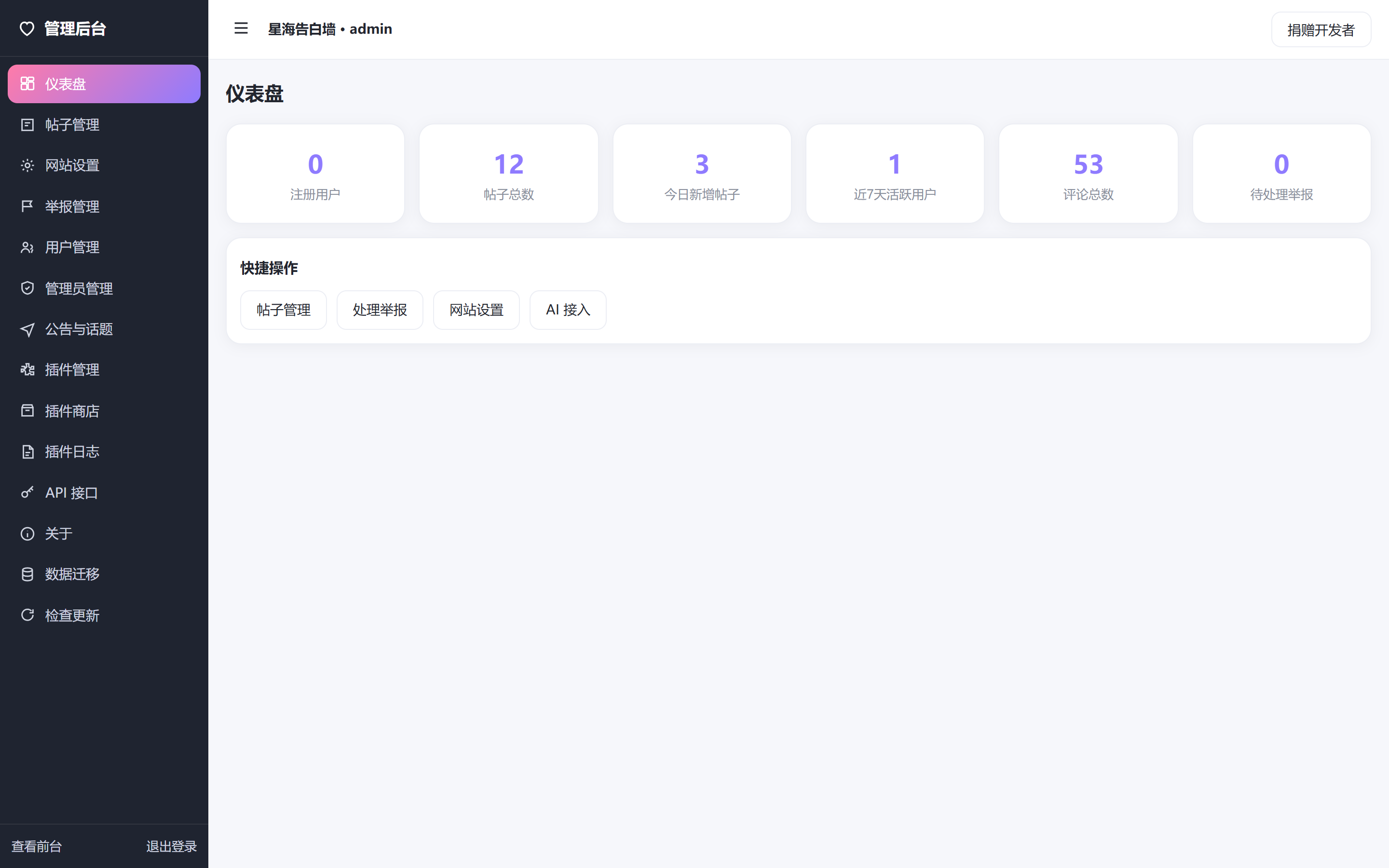Viewport: 1389px width, 868px height.
Task: Click the 网站设置 quick action button
Action: point(477,310)
